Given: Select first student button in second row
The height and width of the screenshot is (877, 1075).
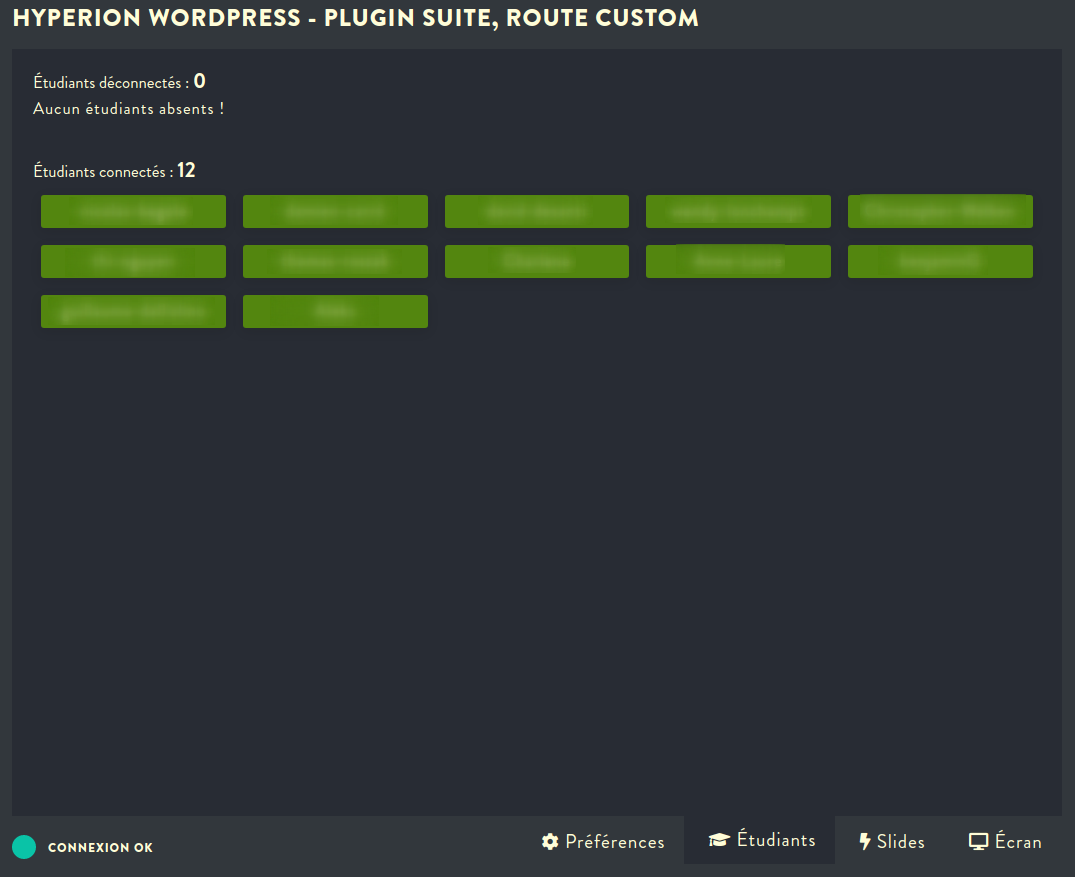Looking at the screenshot, I should 133,261.
